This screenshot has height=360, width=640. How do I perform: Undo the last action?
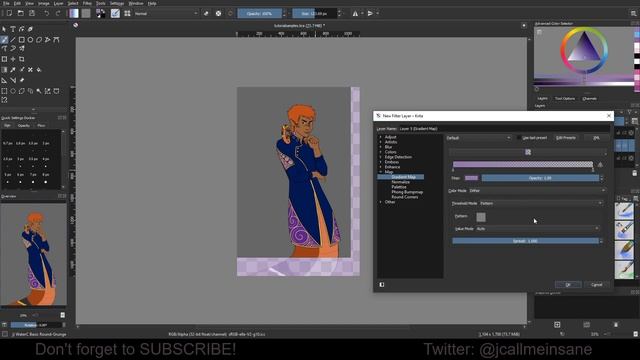point(47,13)
